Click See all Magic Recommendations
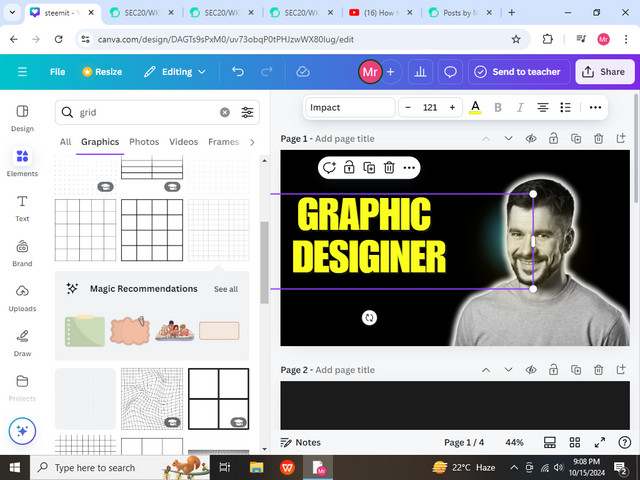Image resolution: width=640 pixels, height=480 pixels. tap(226, 289)
